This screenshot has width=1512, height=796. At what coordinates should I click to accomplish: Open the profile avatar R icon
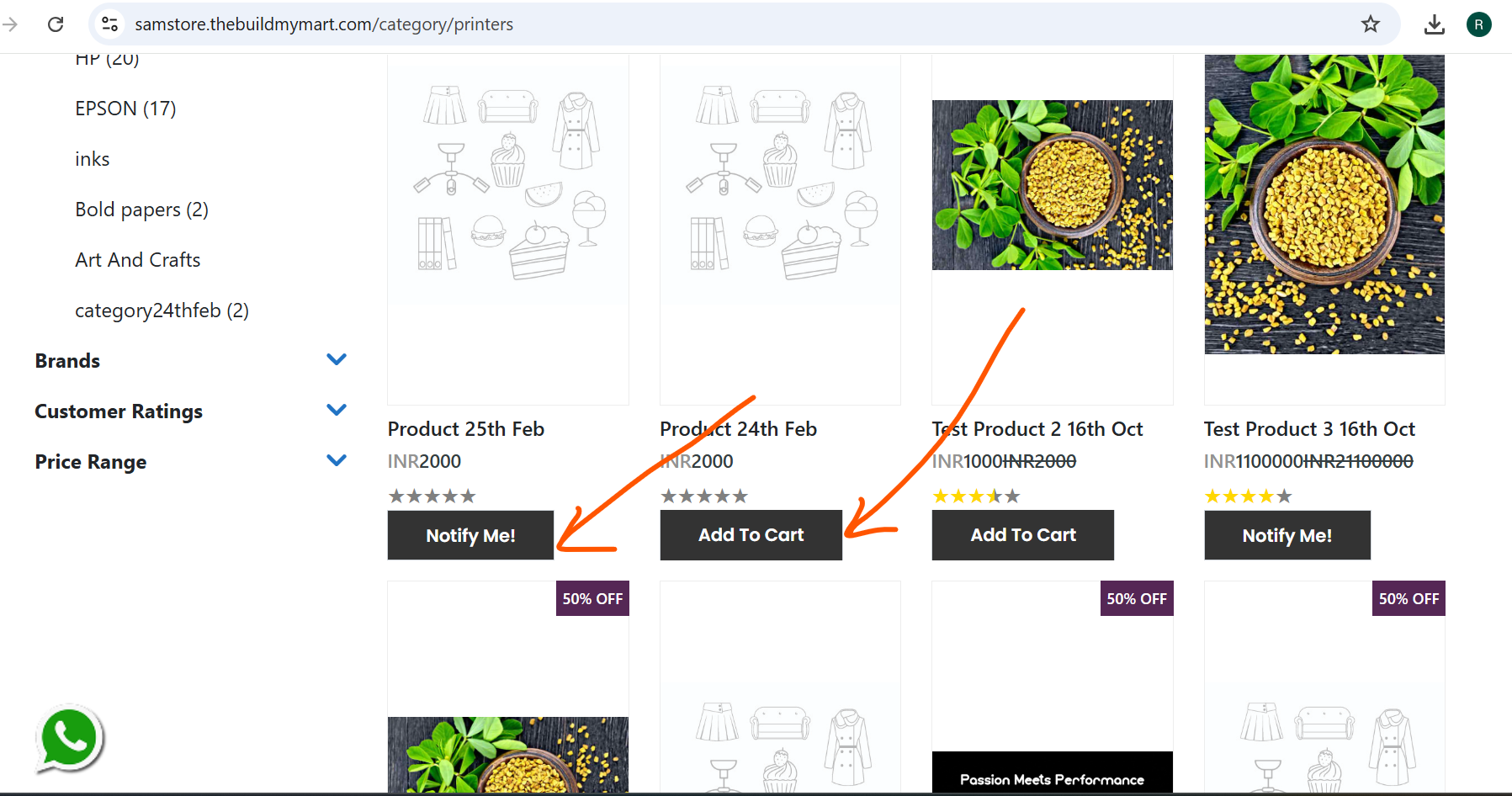(x=1479, y=24)
